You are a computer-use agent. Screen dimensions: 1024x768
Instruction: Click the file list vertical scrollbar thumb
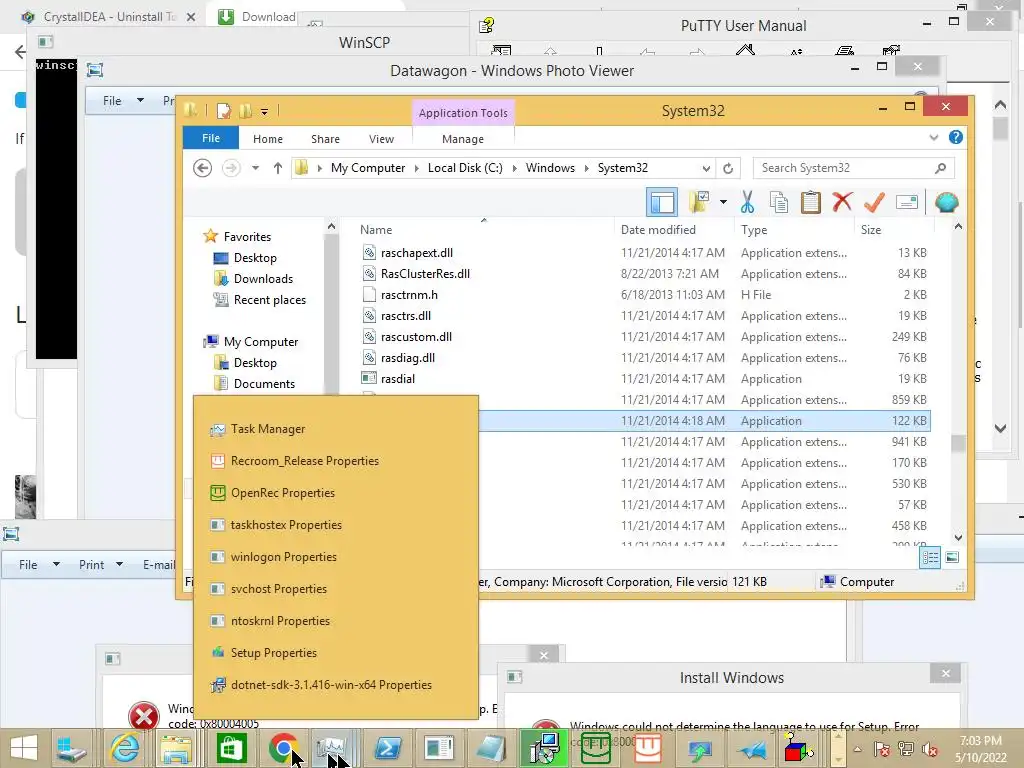[x=958, y=443]
